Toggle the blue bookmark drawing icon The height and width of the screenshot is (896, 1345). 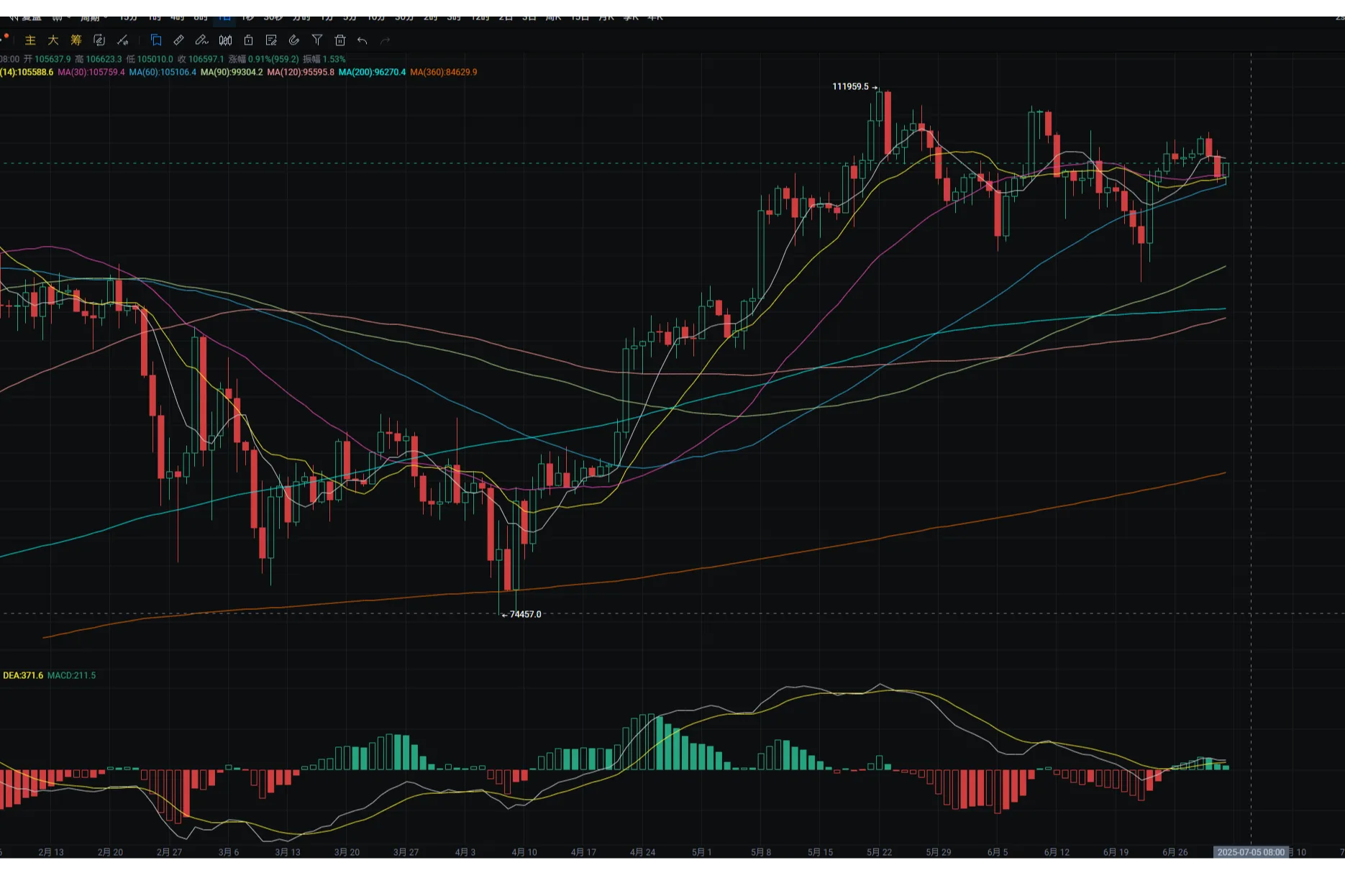point(156,40)
